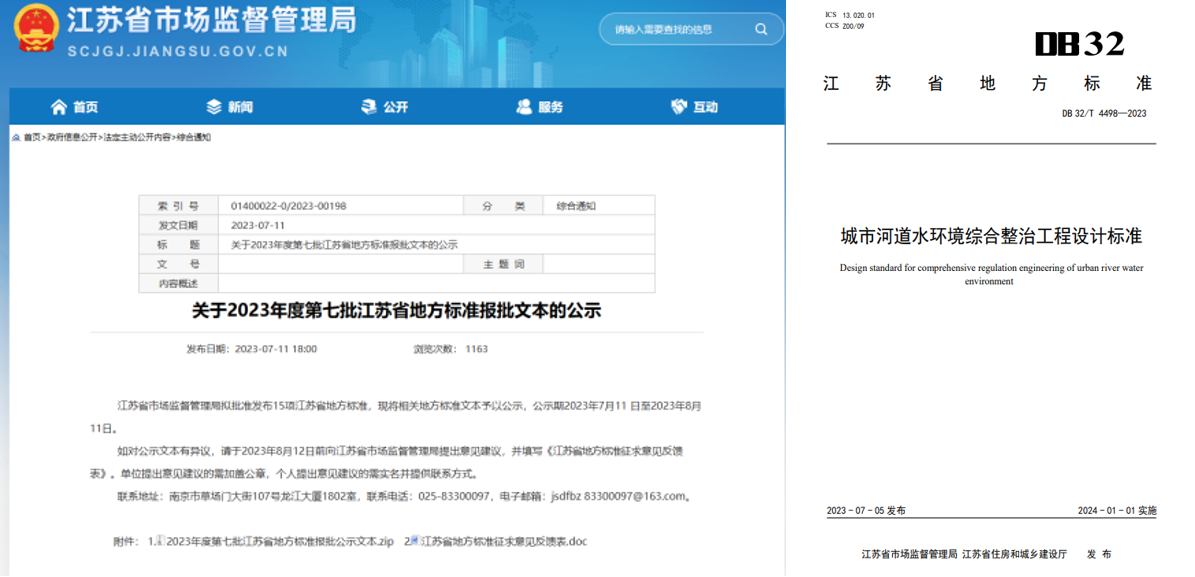The height and width of the screenshot is (577, 1195).
Task: Click the doc file icon on attachment 2
Action: [x=413, y=541]
